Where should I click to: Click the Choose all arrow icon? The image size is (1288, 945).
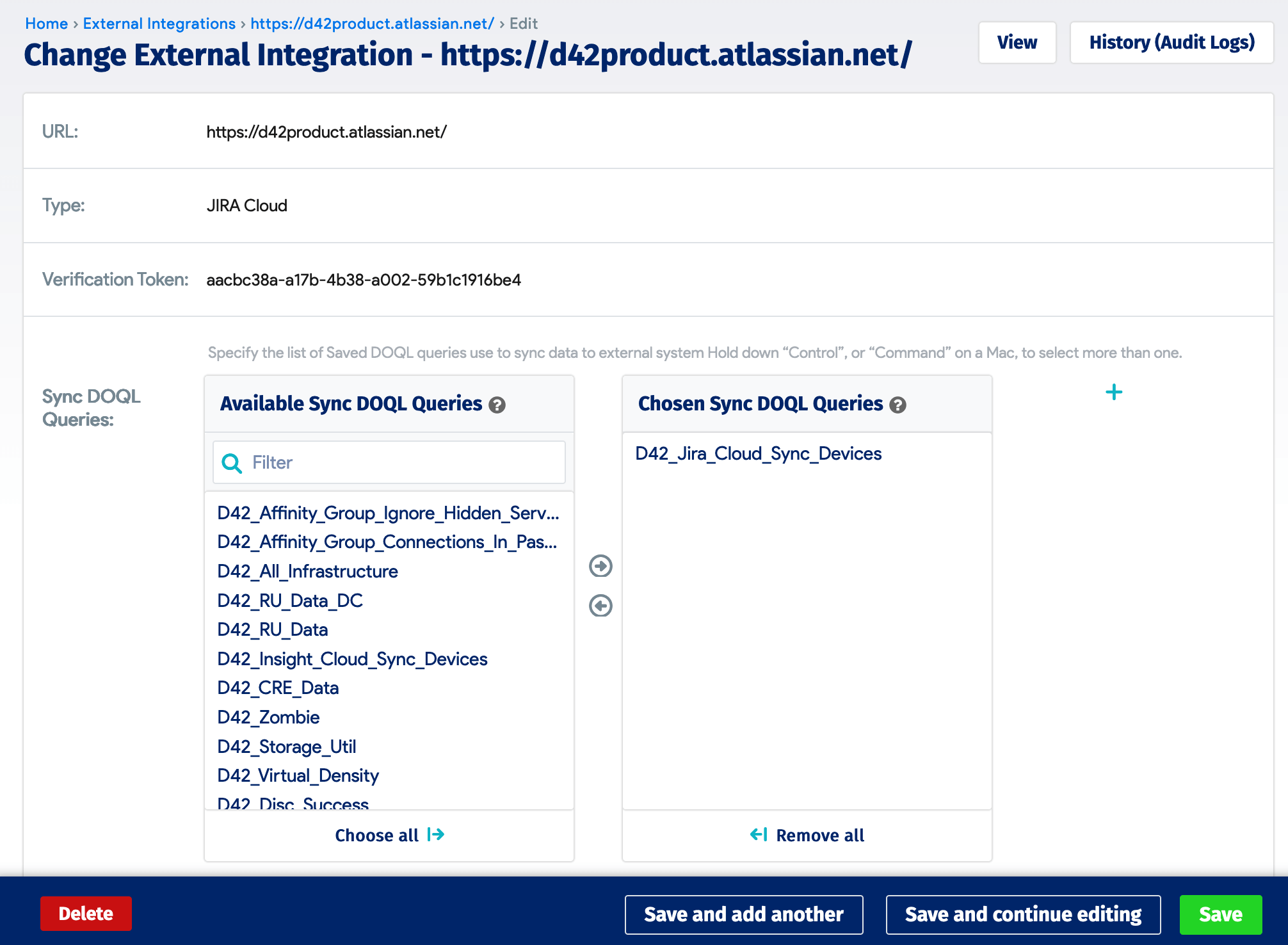point(437,835)
